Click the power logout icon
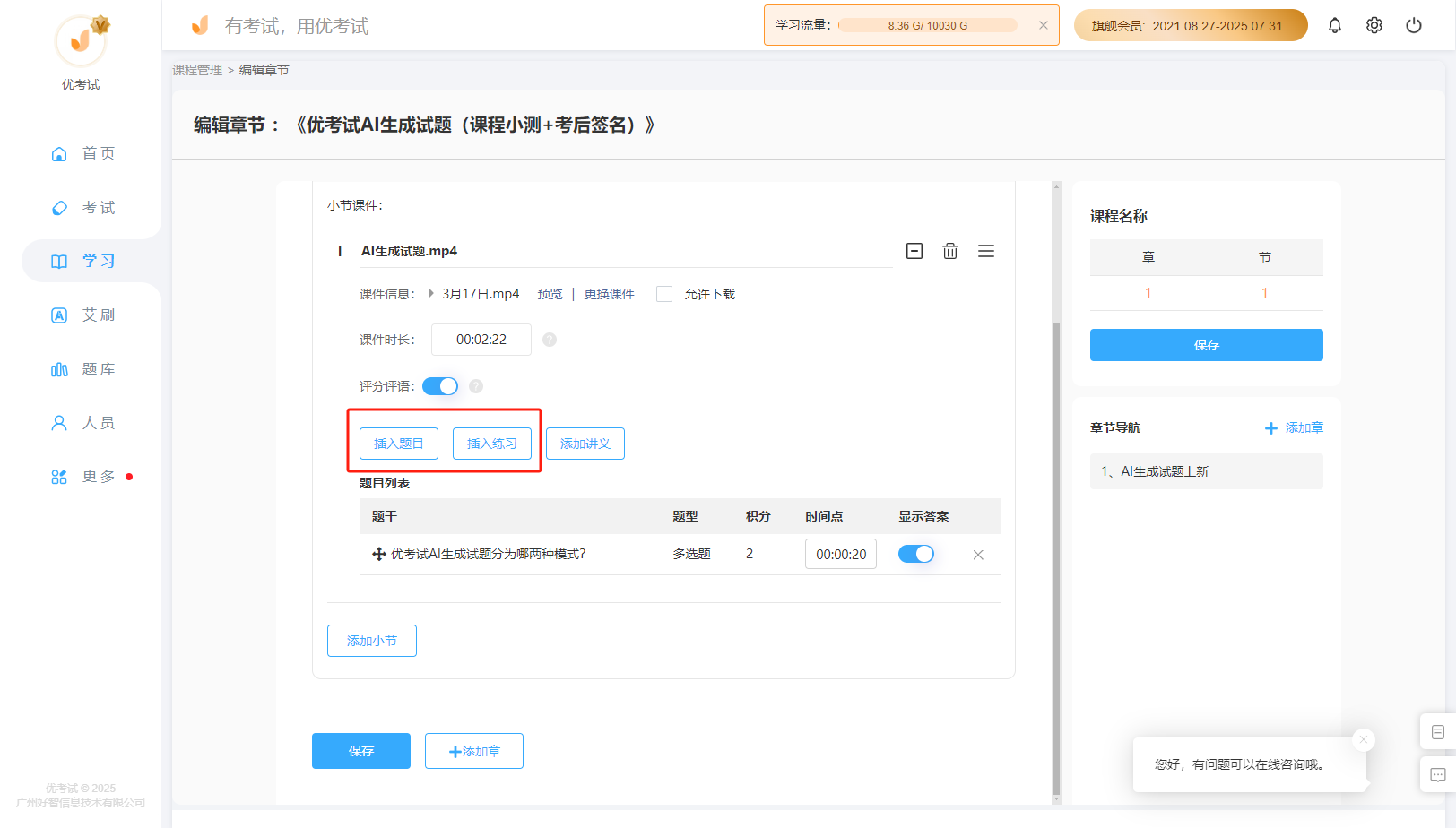 (x=1414, y=25)
